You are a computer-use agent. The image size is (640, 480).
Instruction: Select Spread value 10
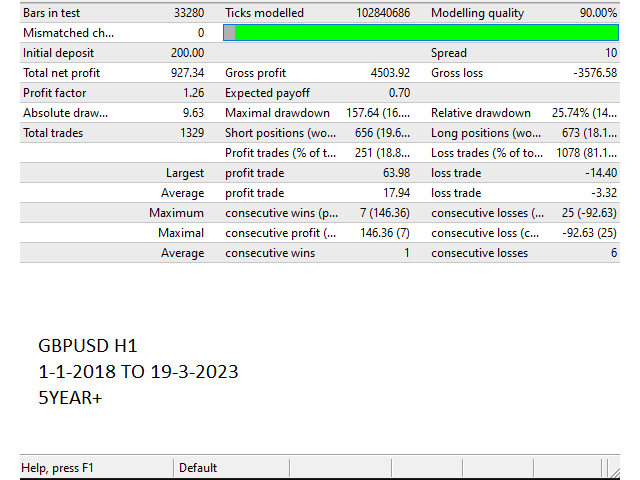pos(611,53)
